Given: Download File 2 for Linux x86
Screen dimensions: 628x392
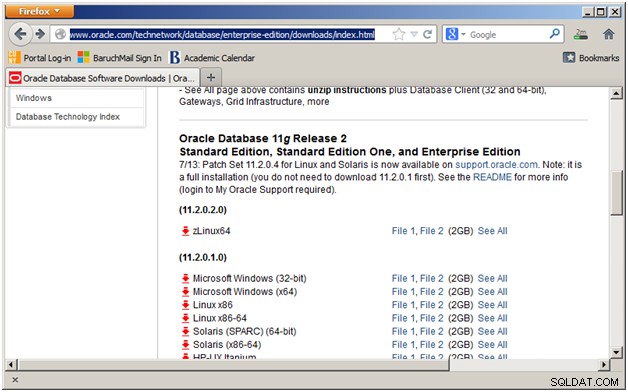Looking at the screenshot, I should [432, 305].
